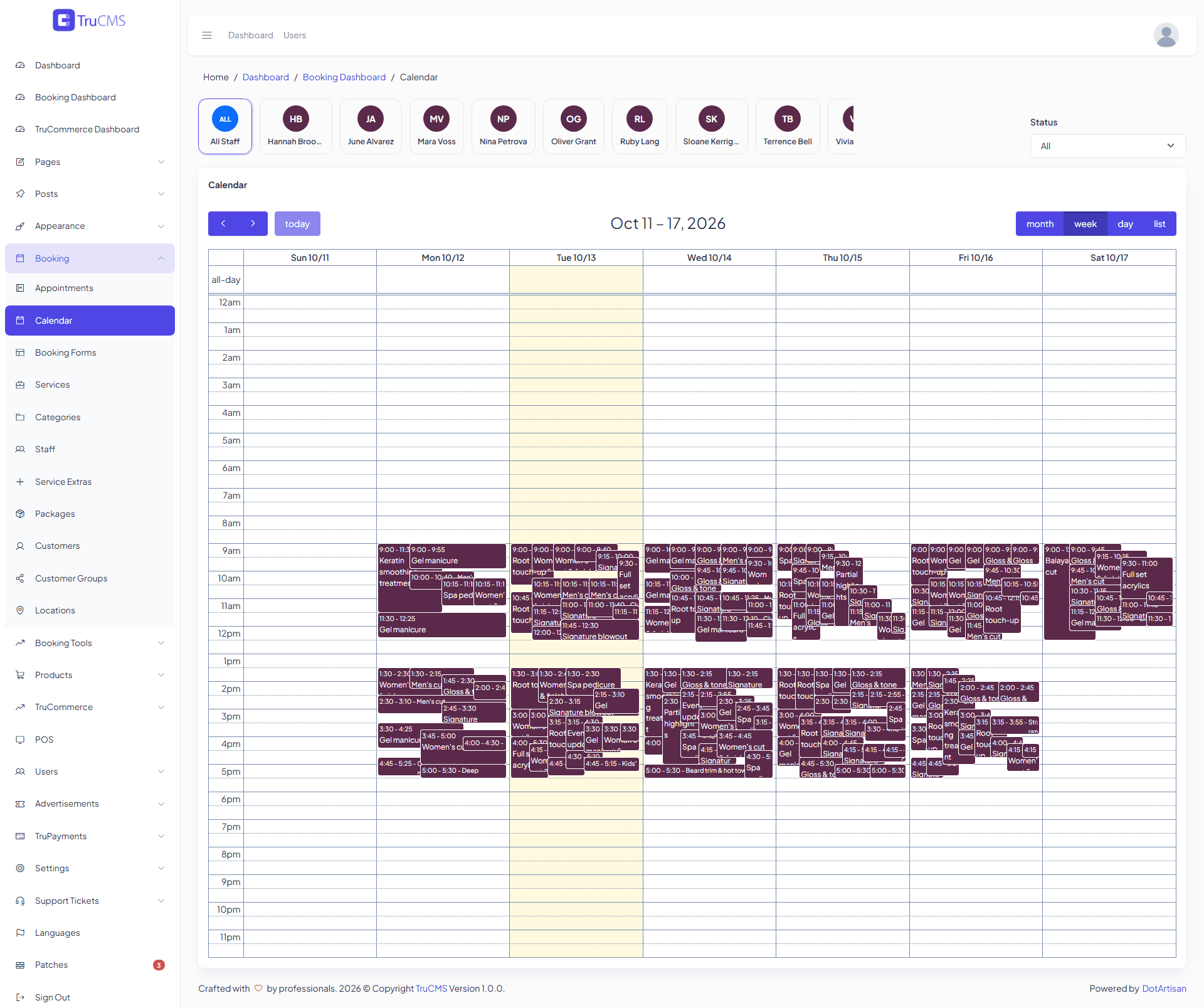Open Customers in the sidebar
This screenshot has width=1204, height=1008.
tap(90, 546)
